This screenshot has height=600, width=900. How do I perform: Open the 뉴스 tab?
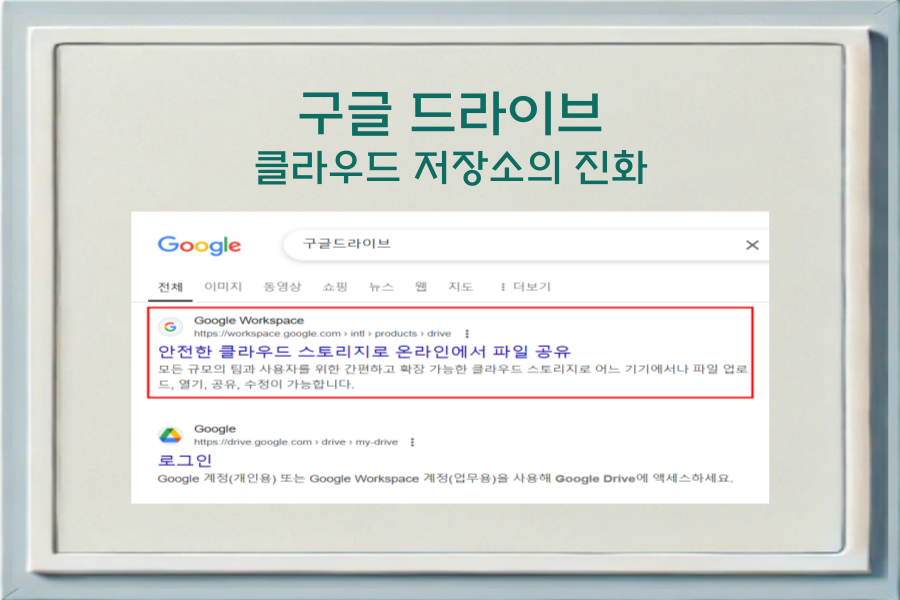(x=381, y=286)
